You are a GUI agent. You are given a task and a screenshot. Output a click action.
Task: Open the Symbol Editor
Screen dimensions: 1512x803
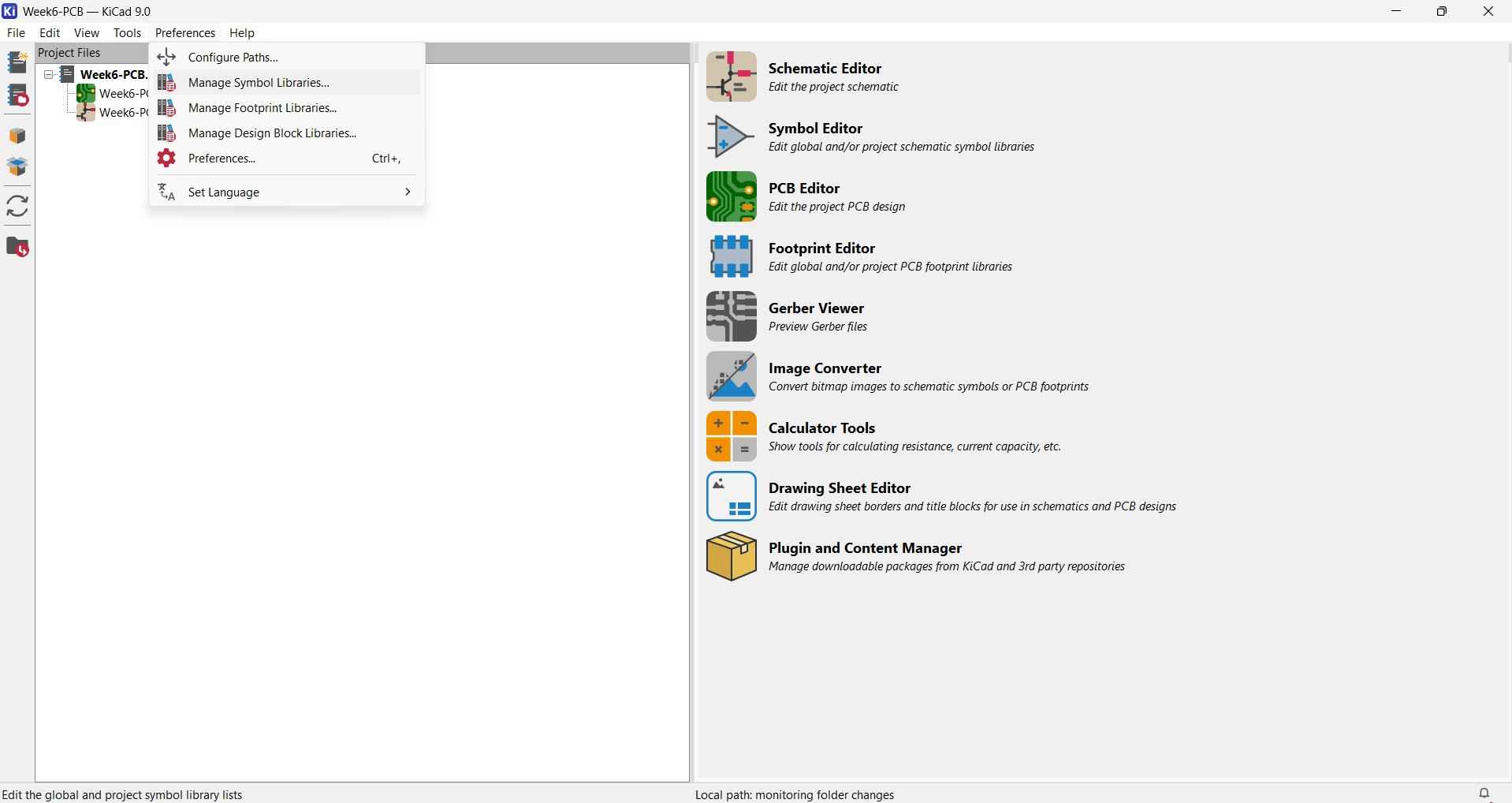(x=814, y=136)
